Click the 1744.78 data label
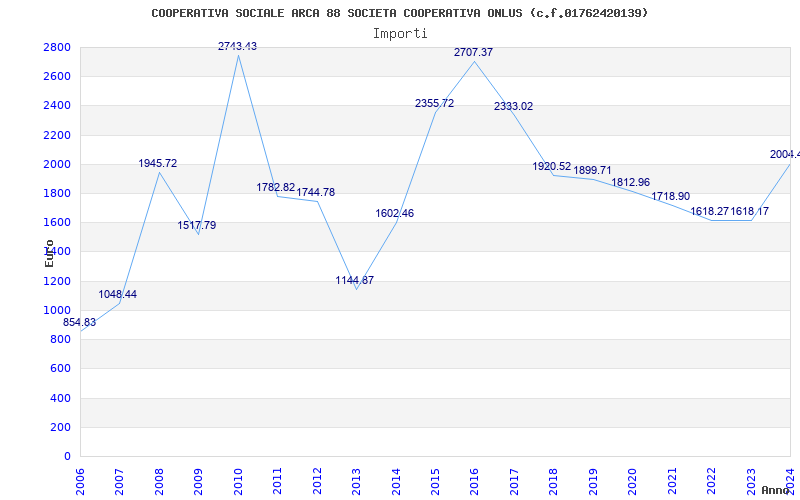This screenshot has width=800, height=500. [316, 192]
